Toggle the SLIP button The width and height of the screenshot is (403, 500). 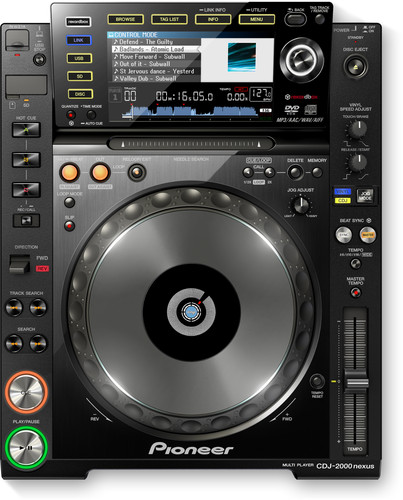(x=69, y=226)
